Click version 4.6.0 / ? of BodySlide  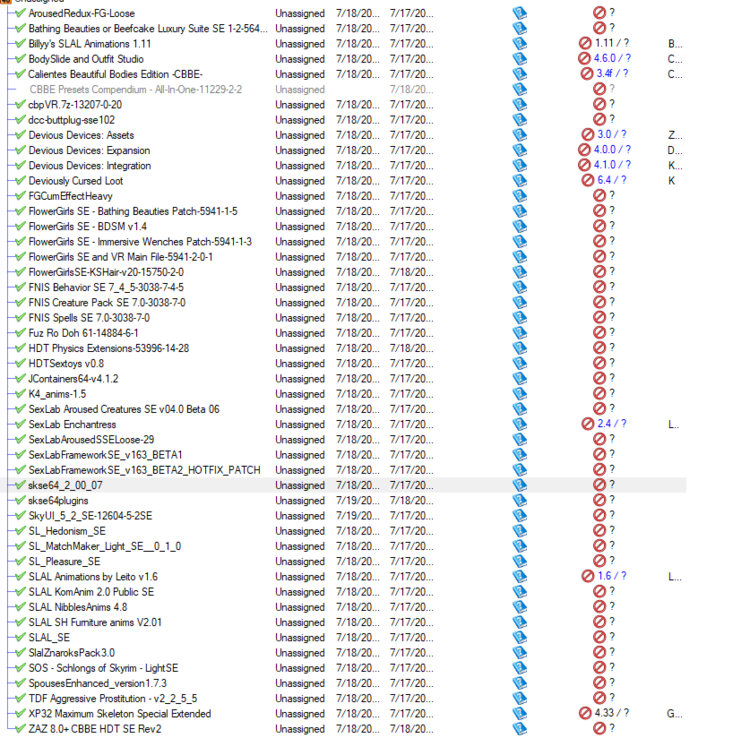pyautogui.click(x=612, y=58)
